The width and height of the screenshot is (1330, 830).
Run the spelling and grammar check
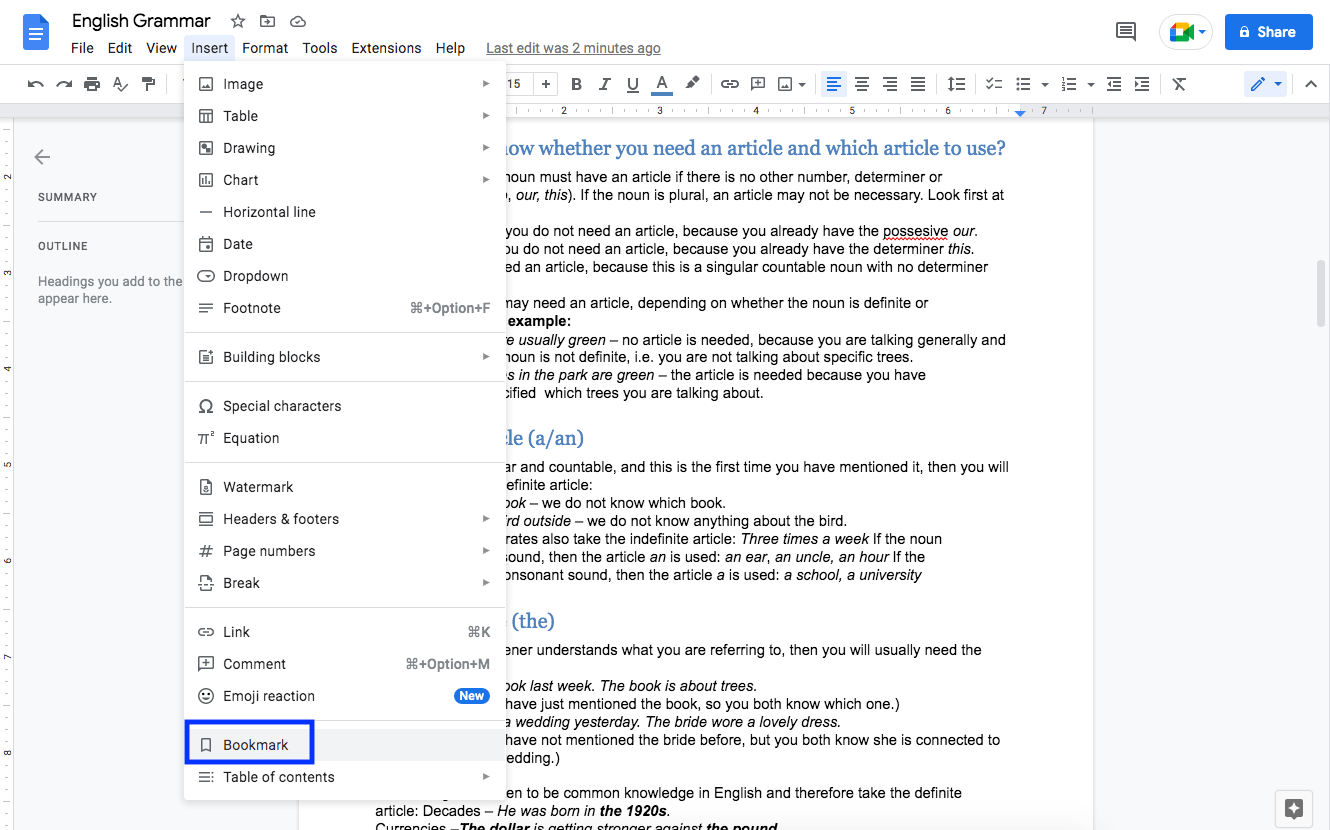click(120, 83)
